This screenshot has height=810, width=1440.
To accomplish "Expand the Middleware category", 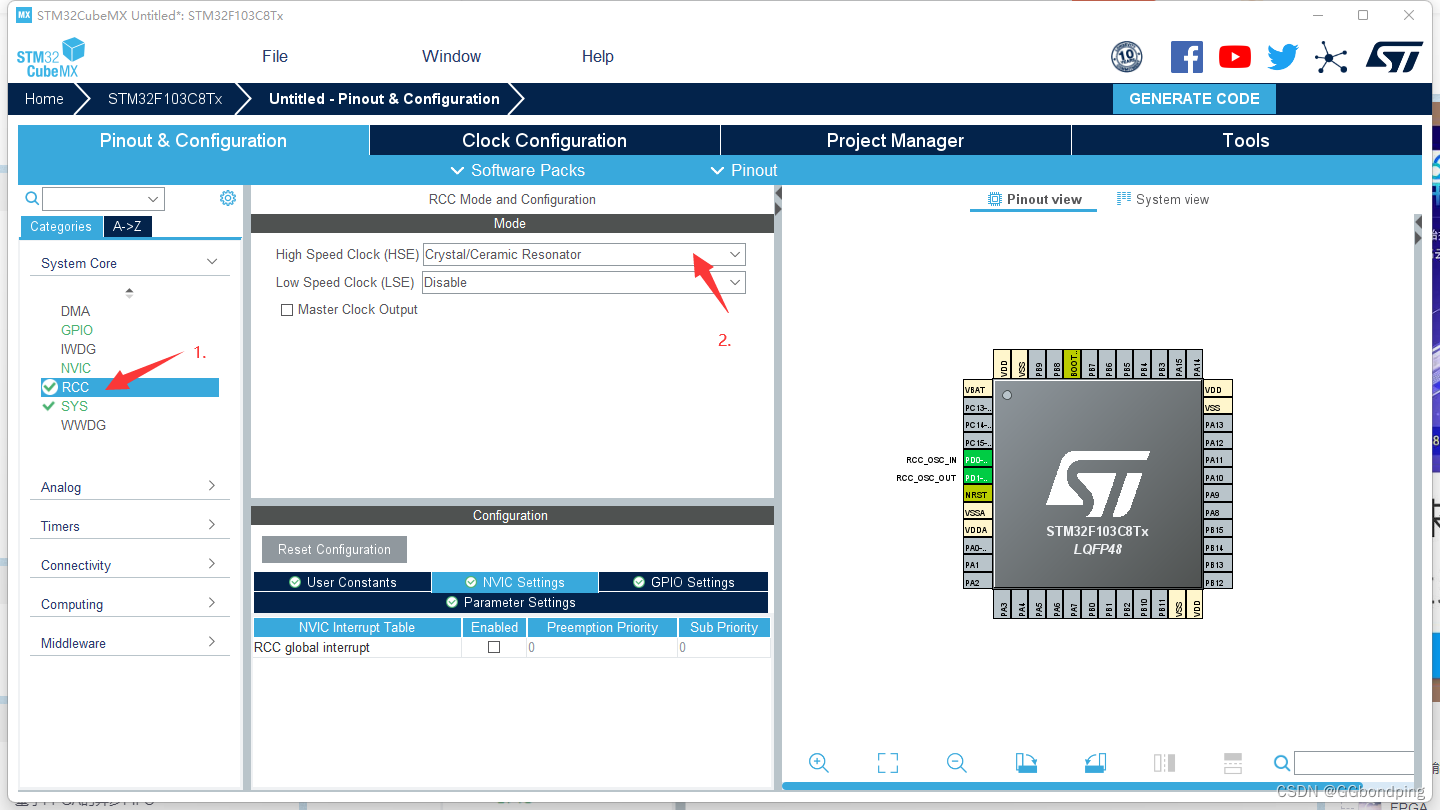I will 129,643.
